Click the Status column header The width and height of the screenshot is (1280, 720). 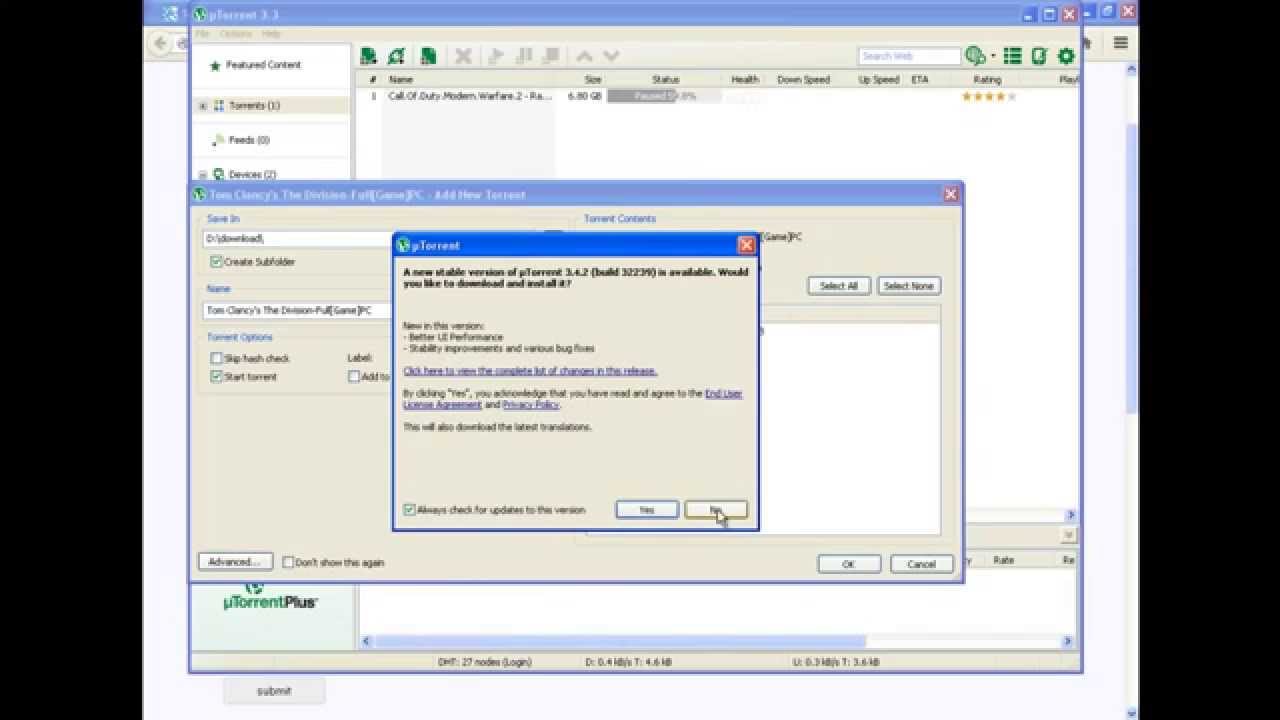[x=665, y=80]
